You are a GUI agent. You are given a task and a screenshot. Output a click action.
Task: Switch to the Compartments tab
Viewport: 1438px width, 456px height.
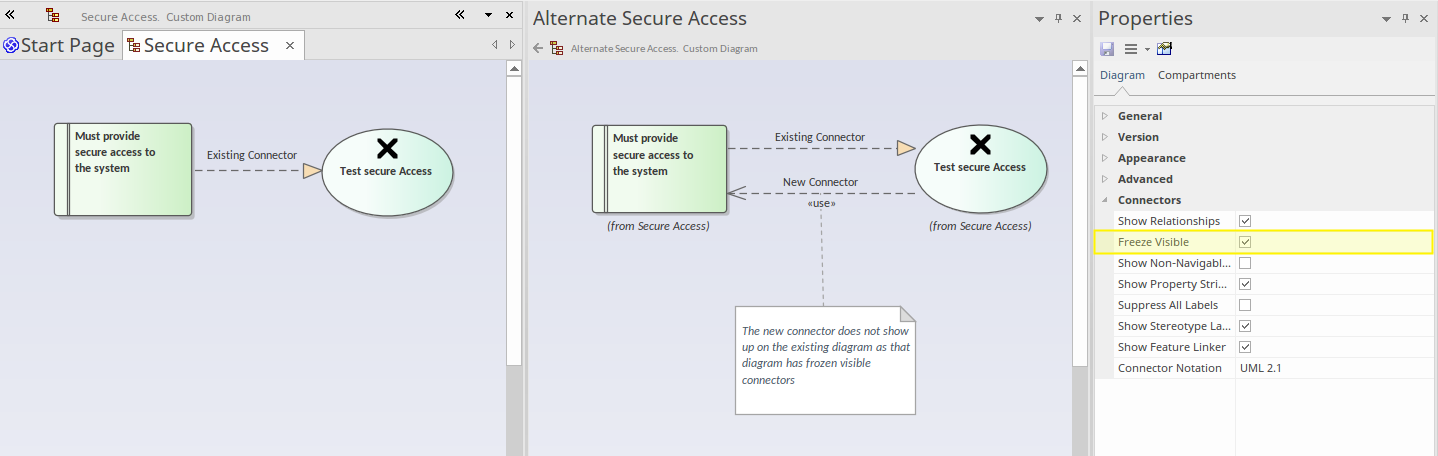1196,75
